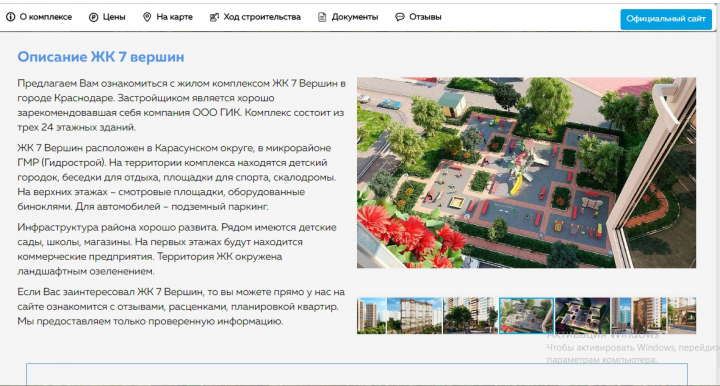Click the speech bubble icon beside Отзывы
The width and height of the screenshot is (720, 386).
400,17
